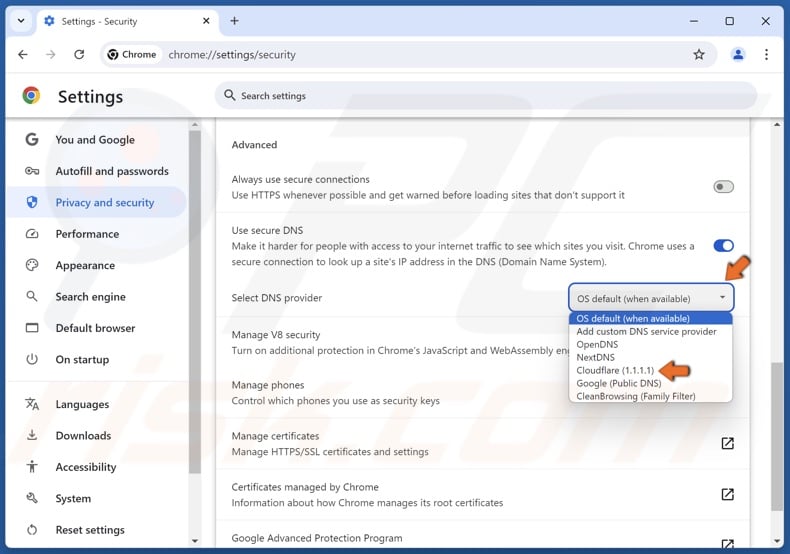Collapse the Select DNS provider dropdown

[x=651, y=298]
